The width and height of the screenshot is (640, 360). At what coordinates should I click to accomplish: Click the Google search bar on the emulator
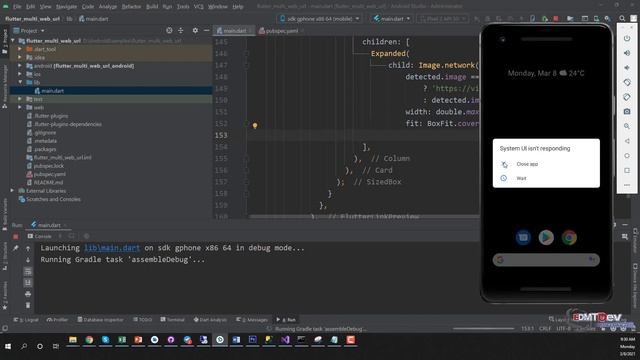[x=546, y=260]
